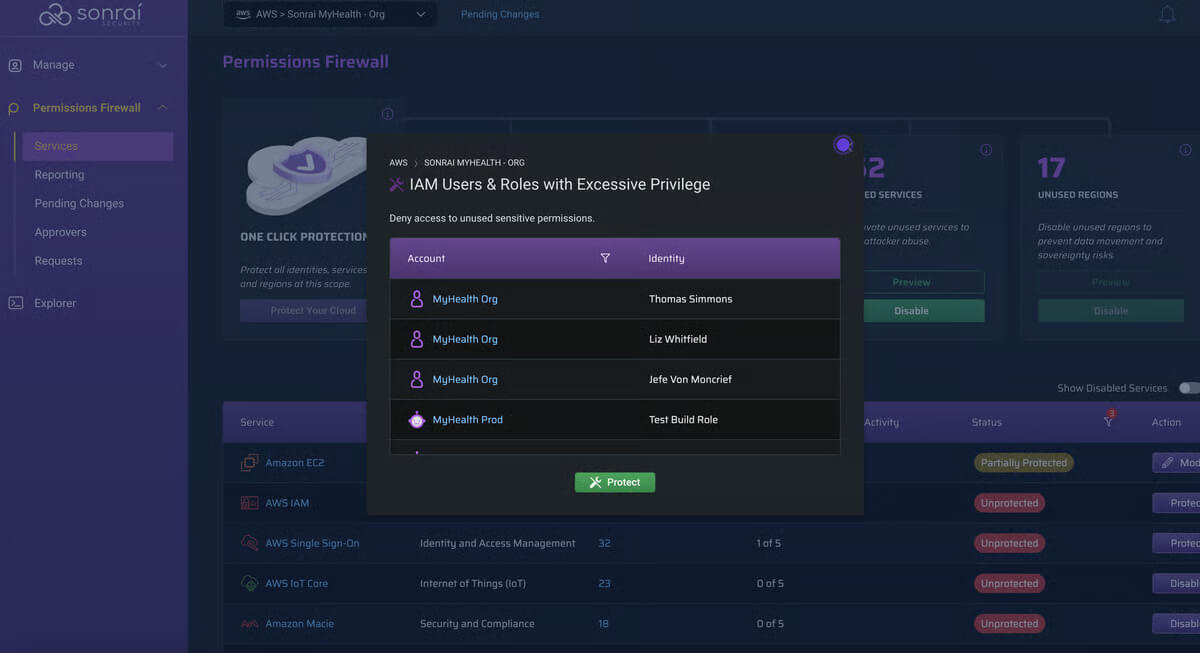Click the Pending Changes top link
The image size is (1200, 653).
500,14
